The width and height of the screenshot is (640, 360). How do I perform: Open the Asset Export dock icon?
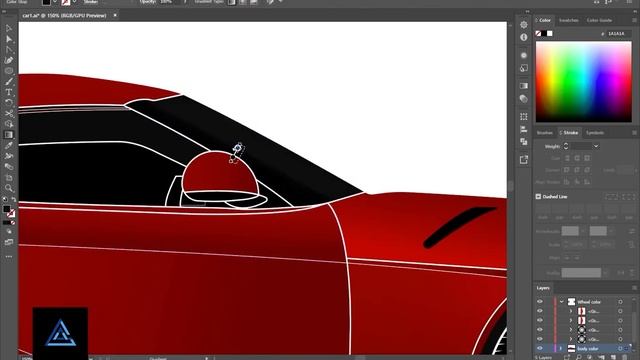(x=524, y=160)
